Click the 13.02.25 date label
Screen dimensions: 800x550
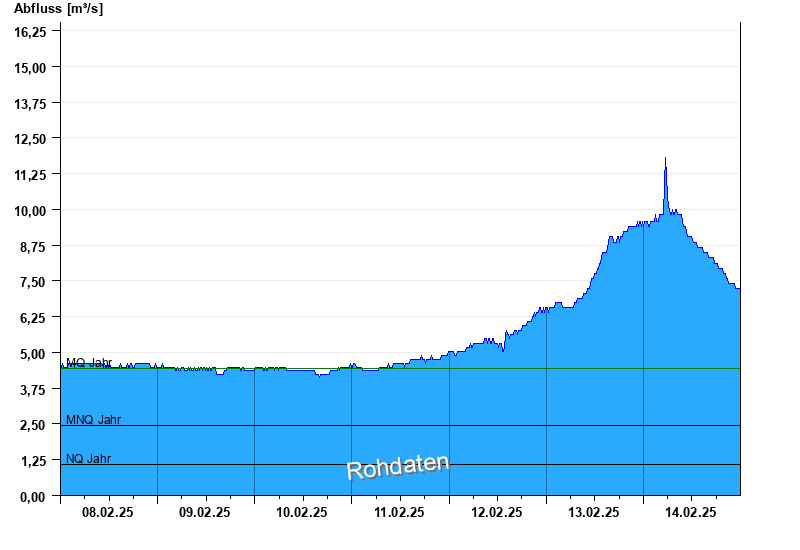pyautogui.click(x=593, y=512)
